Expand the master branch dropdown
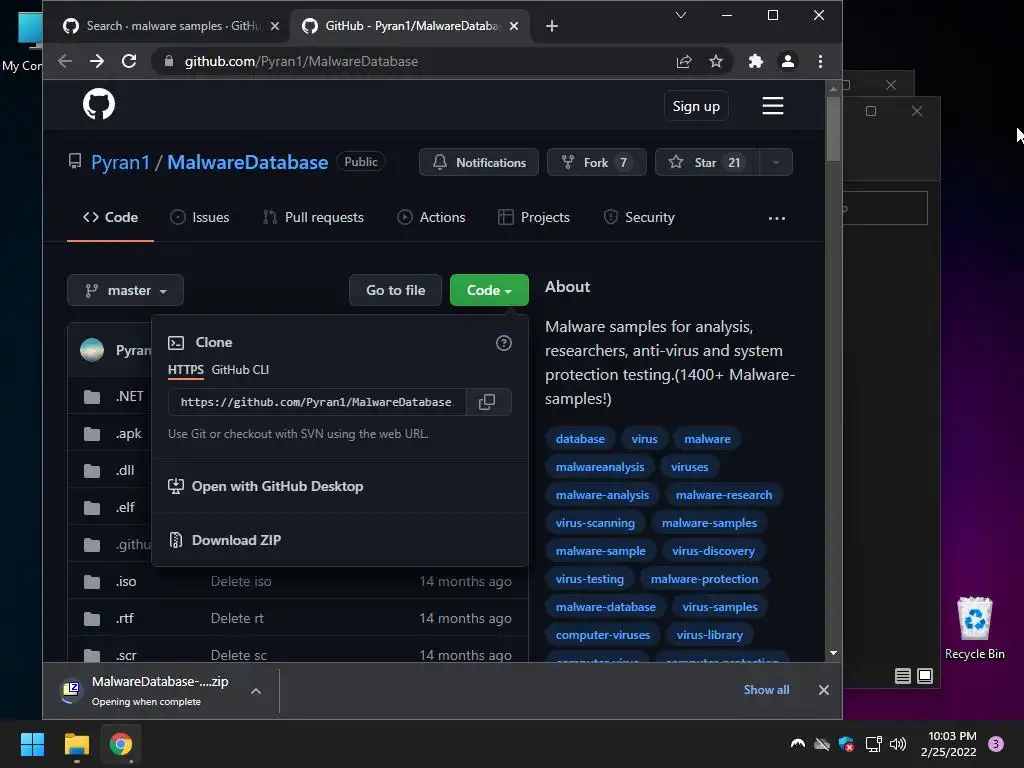Viewport: 1024px width, 768px height. 125,291
